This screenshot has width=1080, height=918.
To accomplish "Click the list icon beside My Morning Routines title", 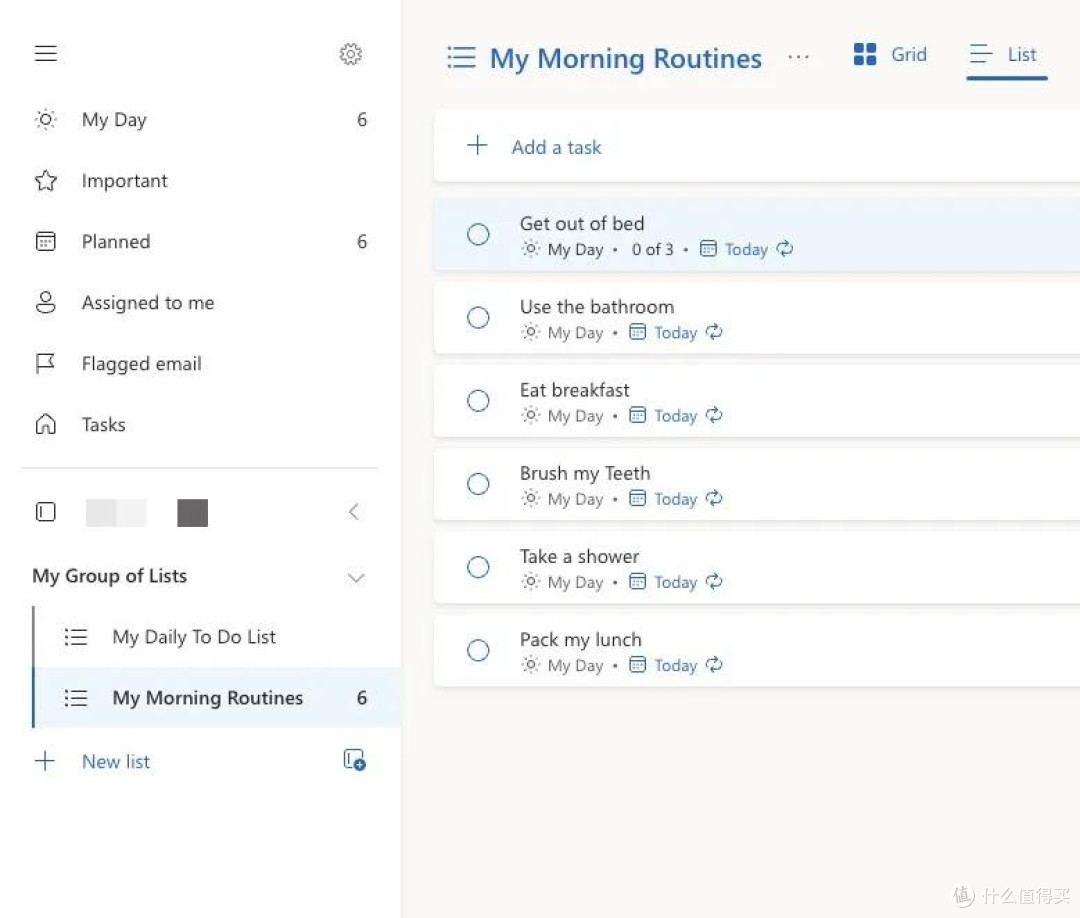I will point(461,57).
